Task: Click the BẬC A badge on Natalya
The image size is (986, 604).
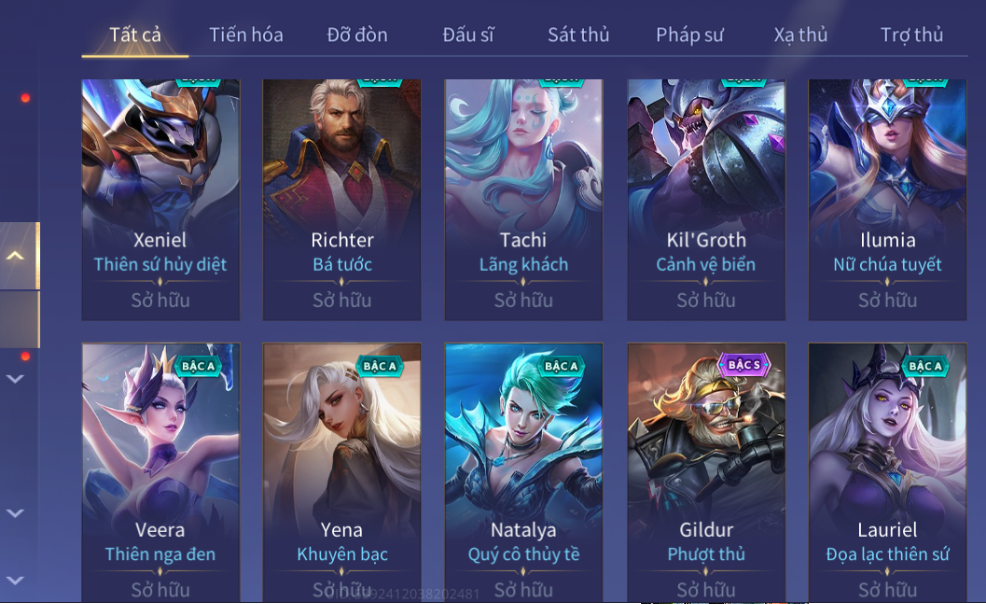Action: (x=561, y=366)
